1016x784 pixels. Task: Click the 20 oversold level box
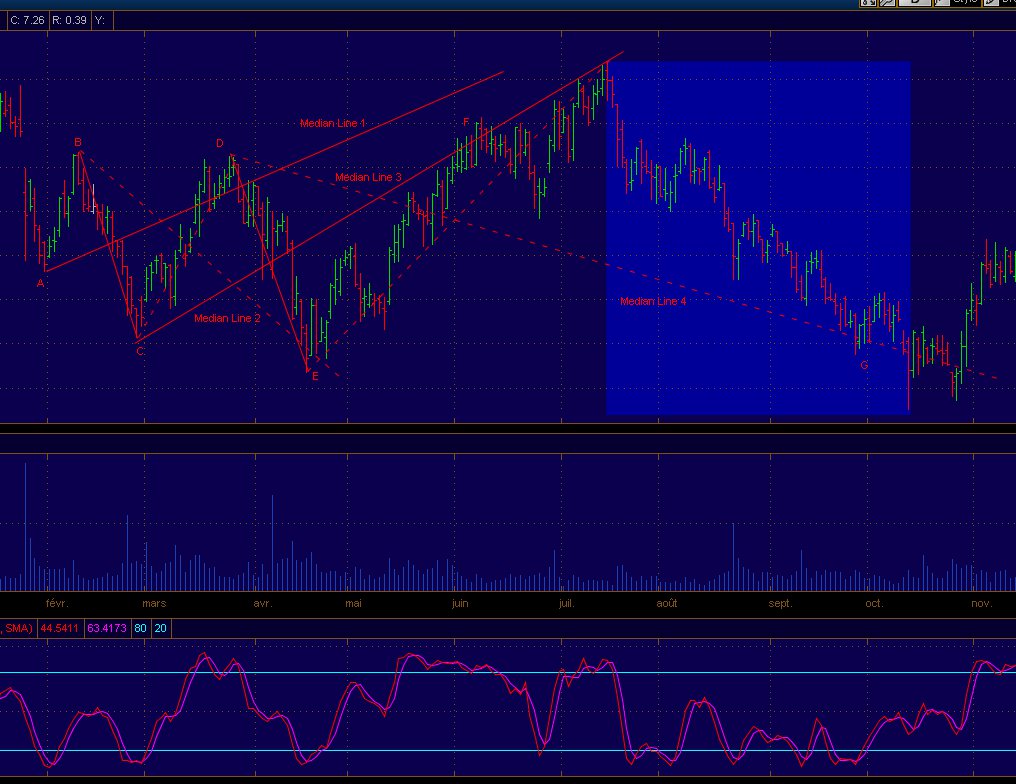(161, 628)
